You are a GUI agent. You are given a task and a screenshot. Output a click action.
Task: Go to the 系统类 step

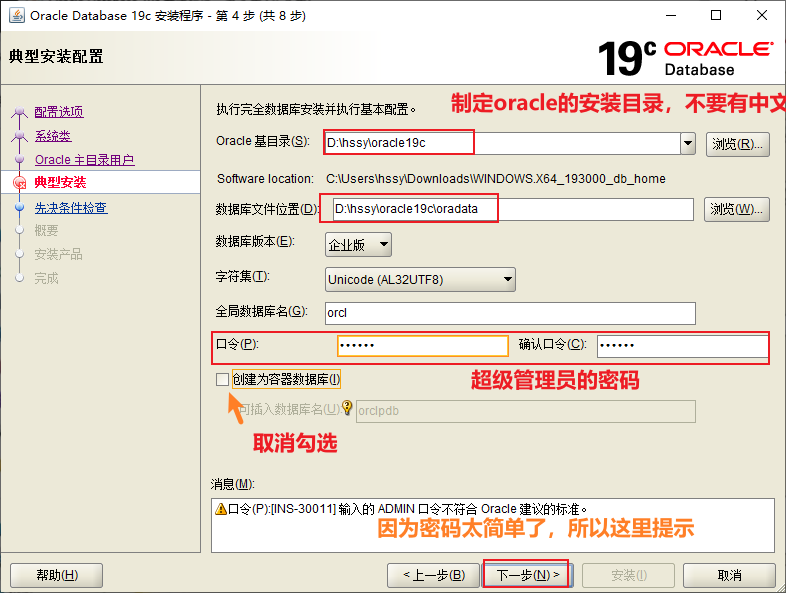[53, 136]
